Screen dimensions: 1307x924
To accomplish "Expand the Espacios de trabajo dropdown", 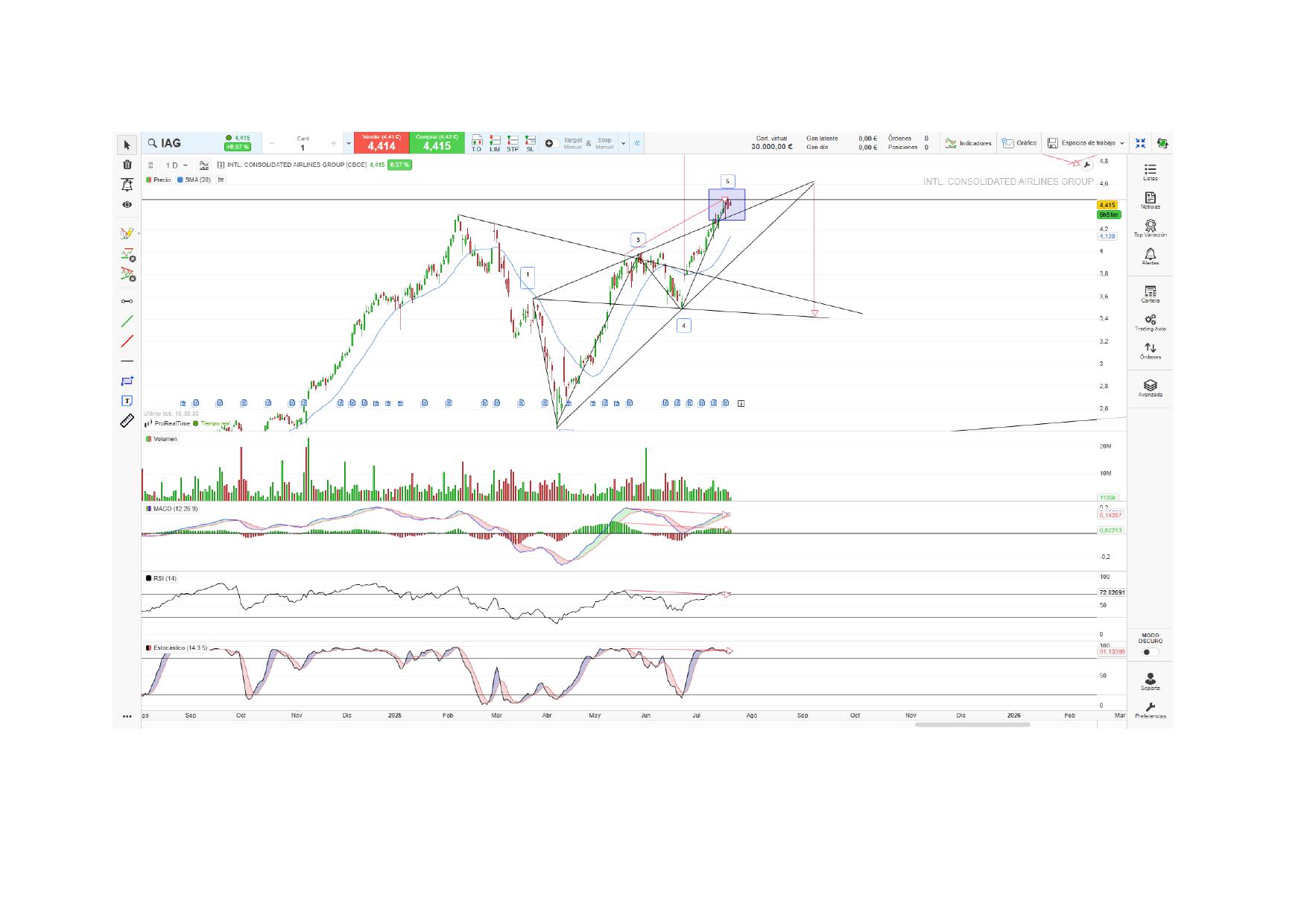I will pyautogui.click(x=1086, y=143).
